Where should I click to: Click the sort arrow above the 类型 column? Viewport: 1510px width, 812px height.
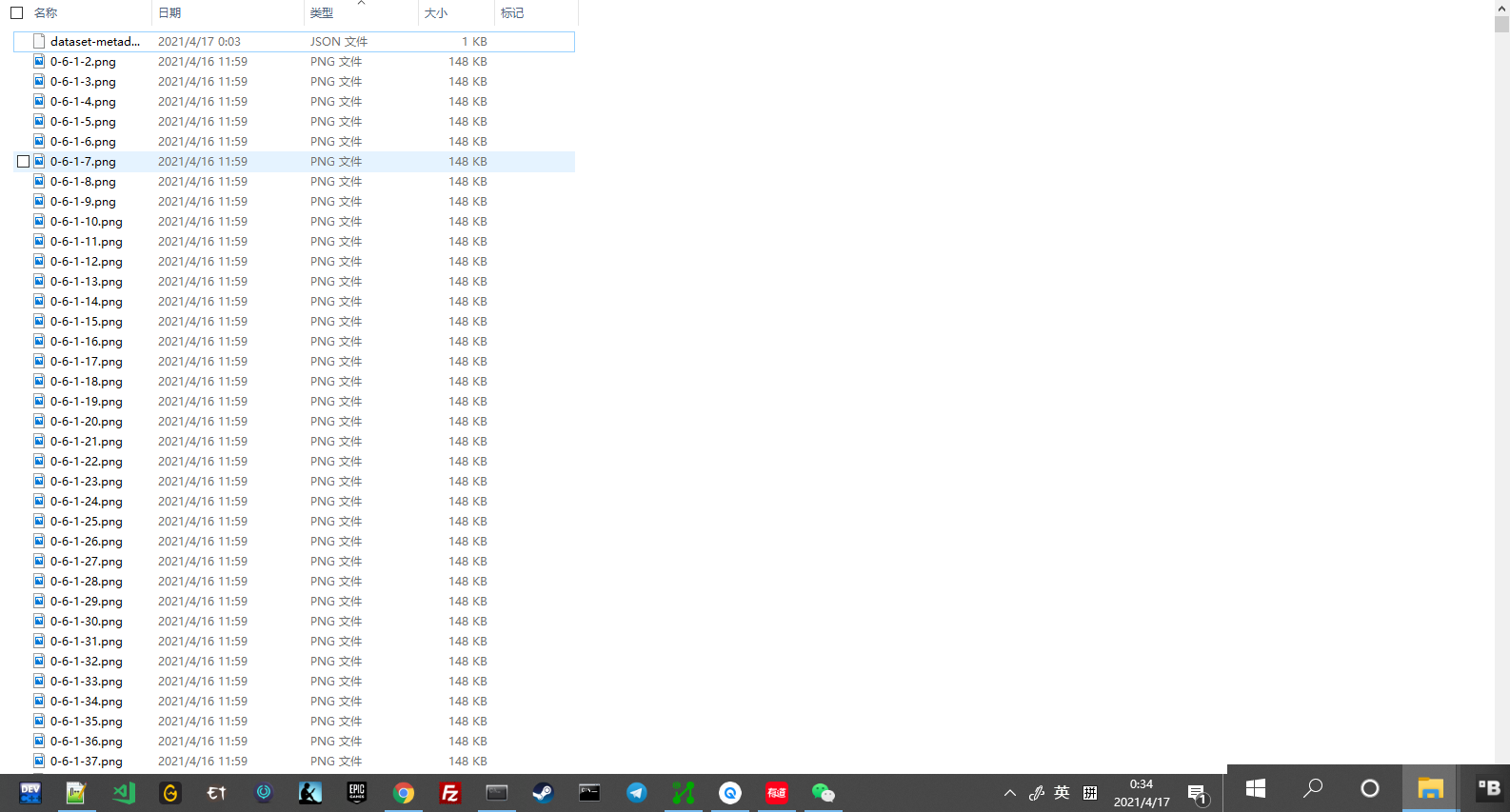361,3
